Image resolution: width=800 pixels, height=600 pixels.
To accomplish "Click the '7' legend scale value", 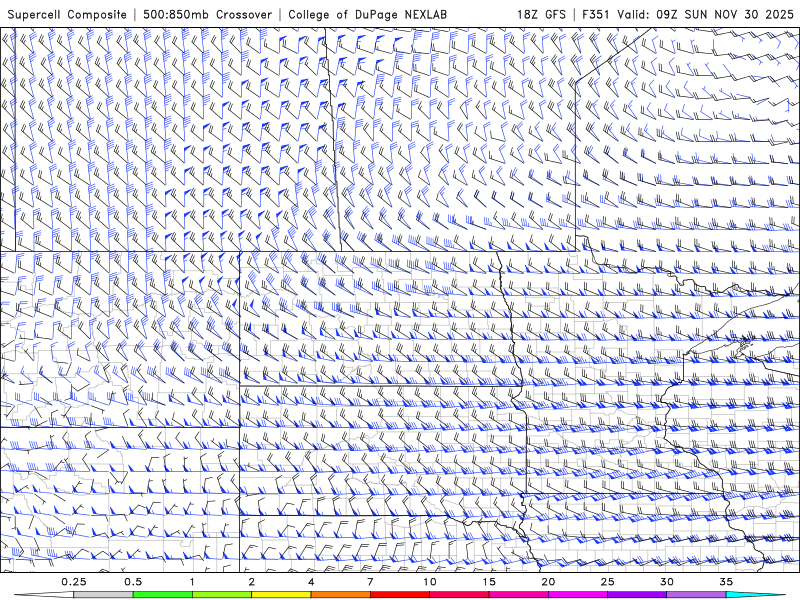I will pyautogui.click(x=370, y=582).
